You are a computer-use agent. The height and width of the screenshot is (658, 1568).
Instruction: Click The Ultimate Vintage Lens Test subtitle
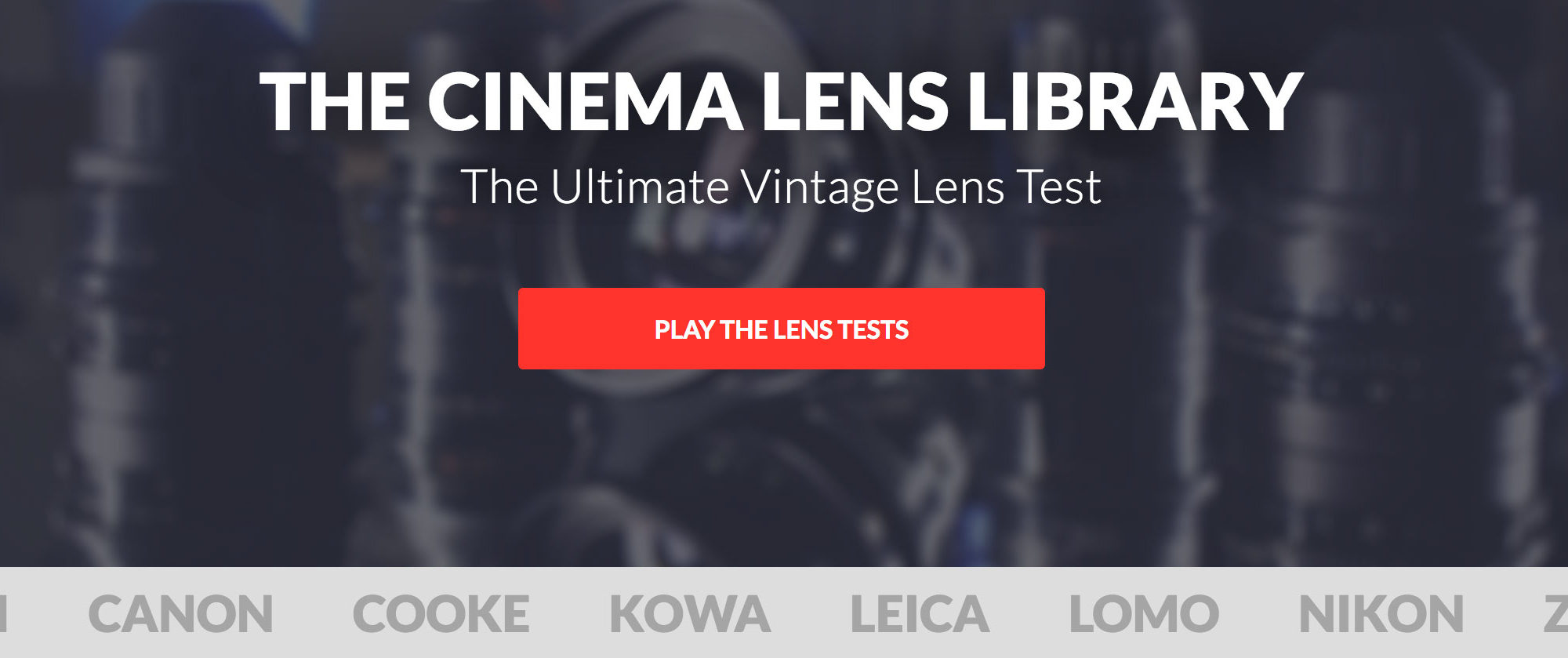pos(781,188)
